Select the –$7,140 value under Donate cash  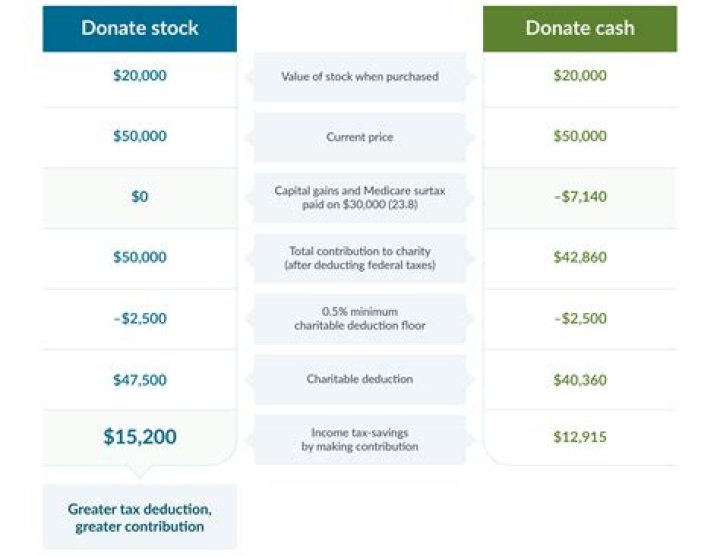point(580,197)
